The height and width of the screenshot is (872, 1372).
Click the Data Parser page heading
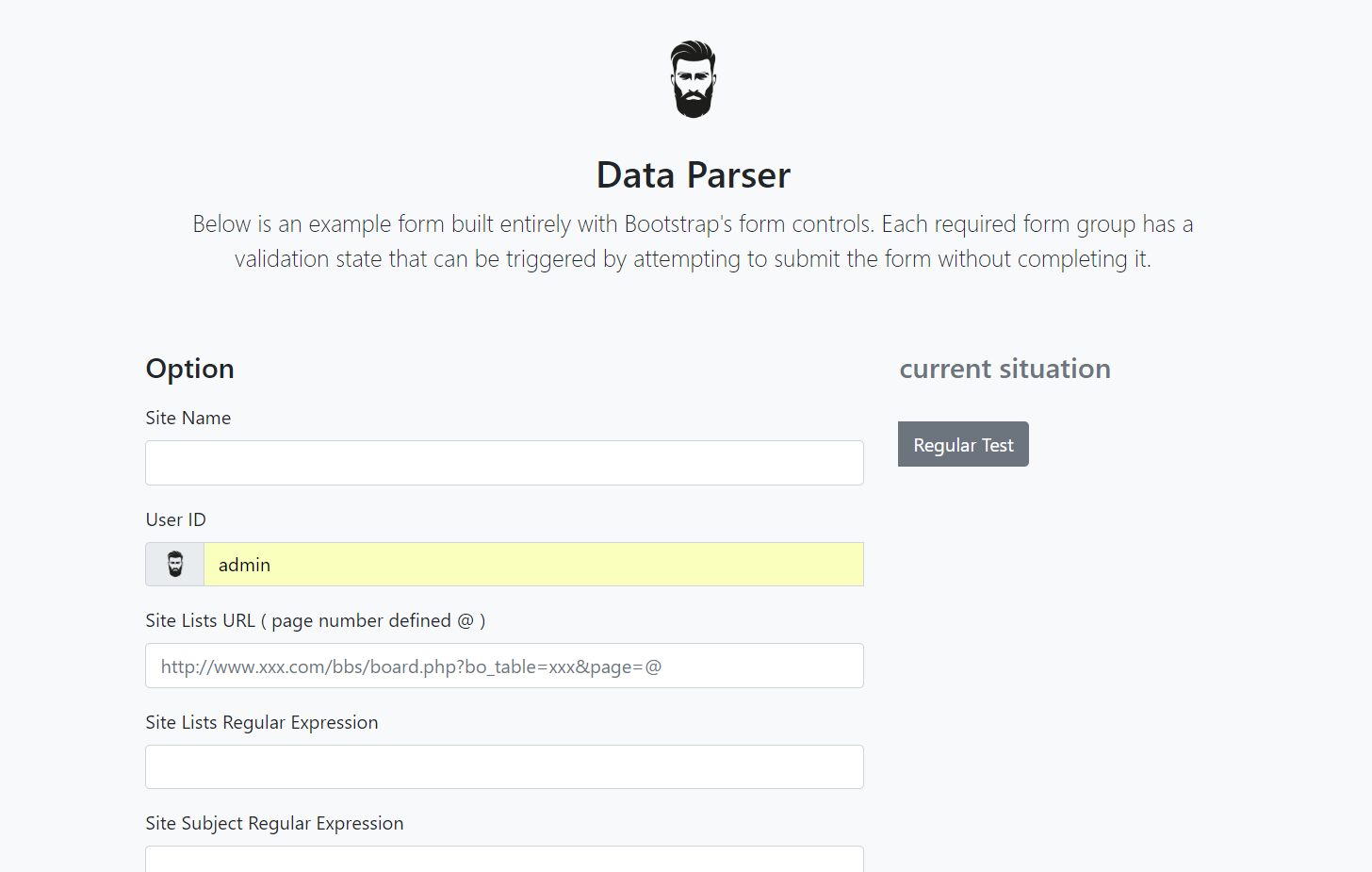point(694,175)
